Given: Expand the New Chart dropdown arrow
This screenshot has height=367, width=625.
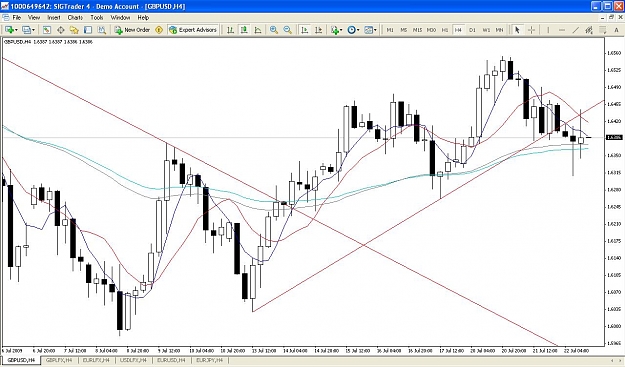Looking at the screenshot, I should pyautogui.click(x=16, y=30).
